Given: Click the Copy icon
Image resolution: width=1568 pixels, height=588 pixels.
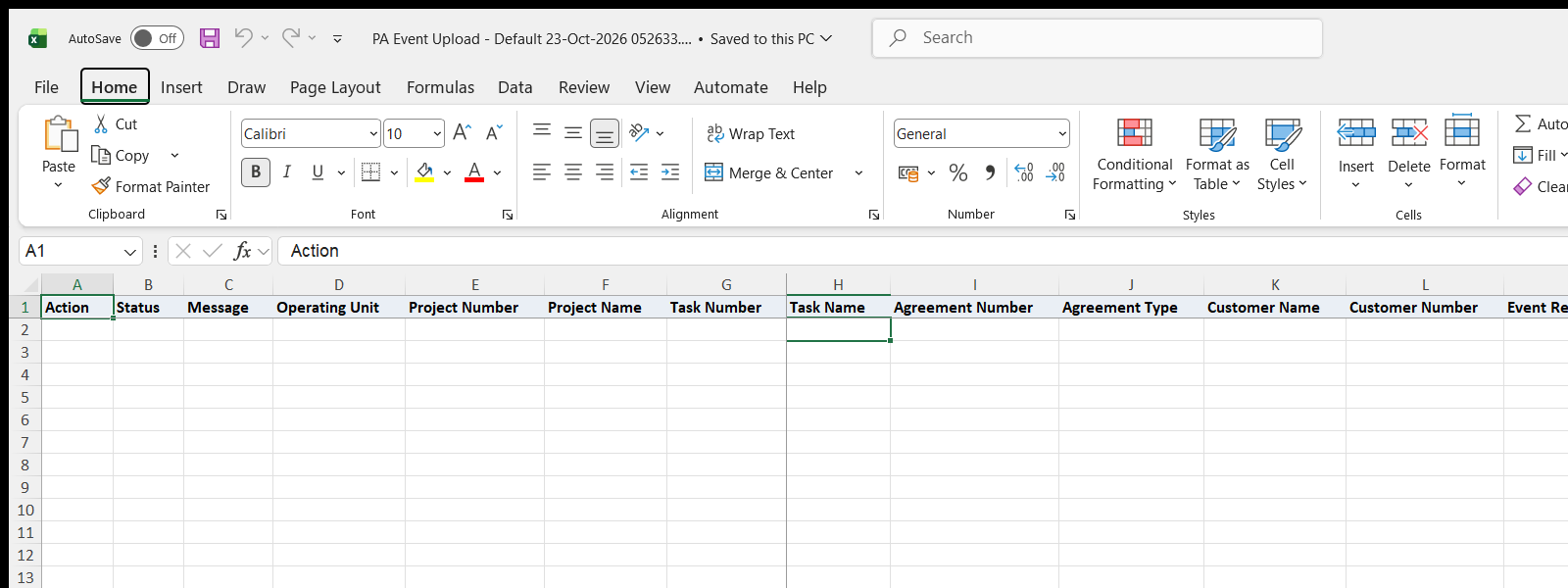Looking at the screenshot, I should click(100, 155).
